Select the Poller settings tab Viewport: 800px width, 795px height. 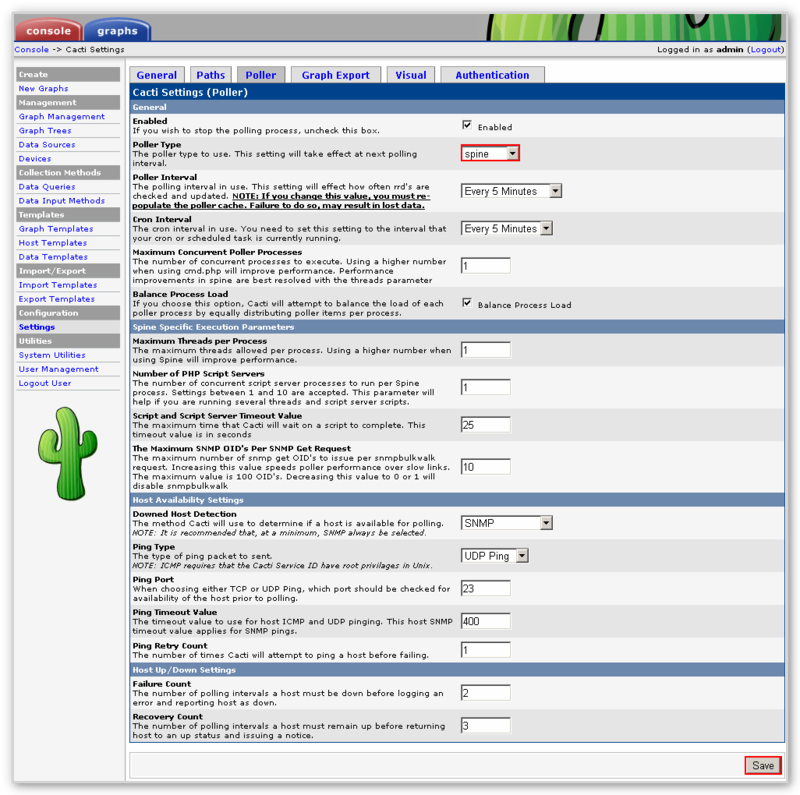(x=261, y=75)
